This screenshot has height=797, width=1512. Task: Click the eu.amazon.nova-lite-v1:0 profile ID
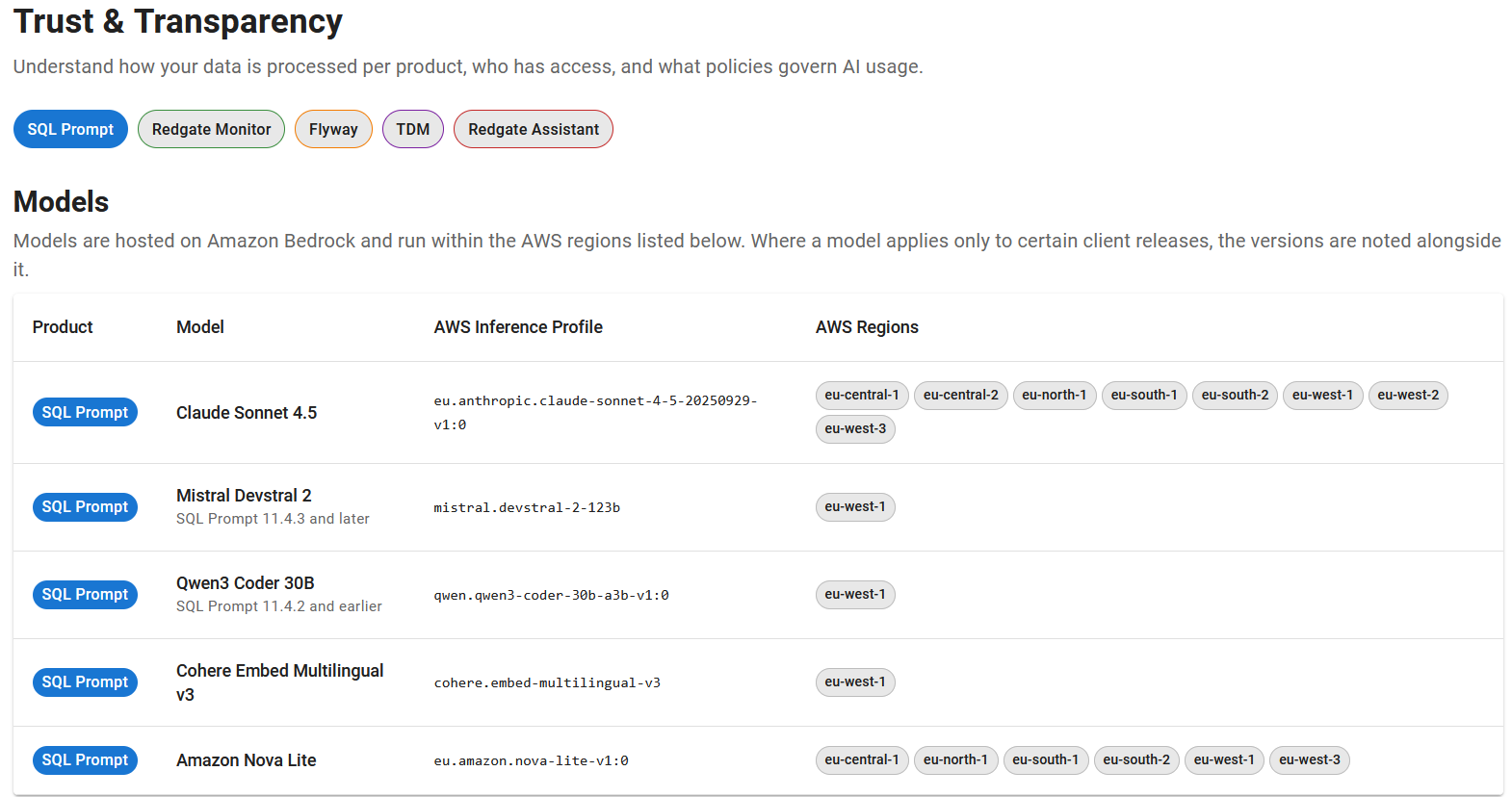pyautogui.click(x=531, y=760)
